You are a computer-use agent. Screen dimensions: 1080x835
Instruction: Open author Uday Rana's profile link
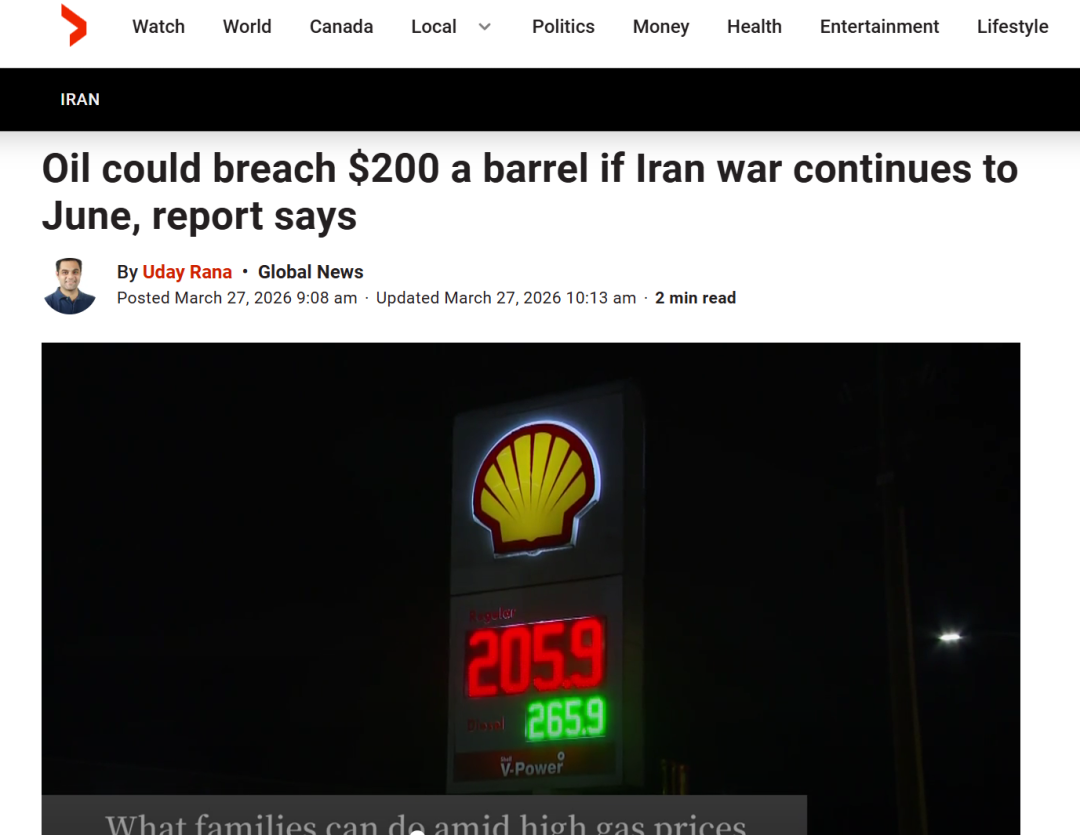[x=187, y=272]
